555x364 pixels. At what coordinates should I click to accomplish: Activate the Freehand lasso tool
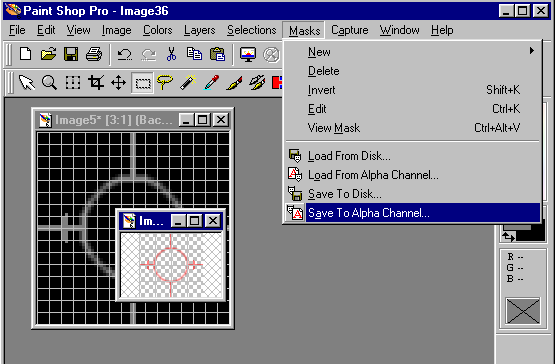coord(165,83)
